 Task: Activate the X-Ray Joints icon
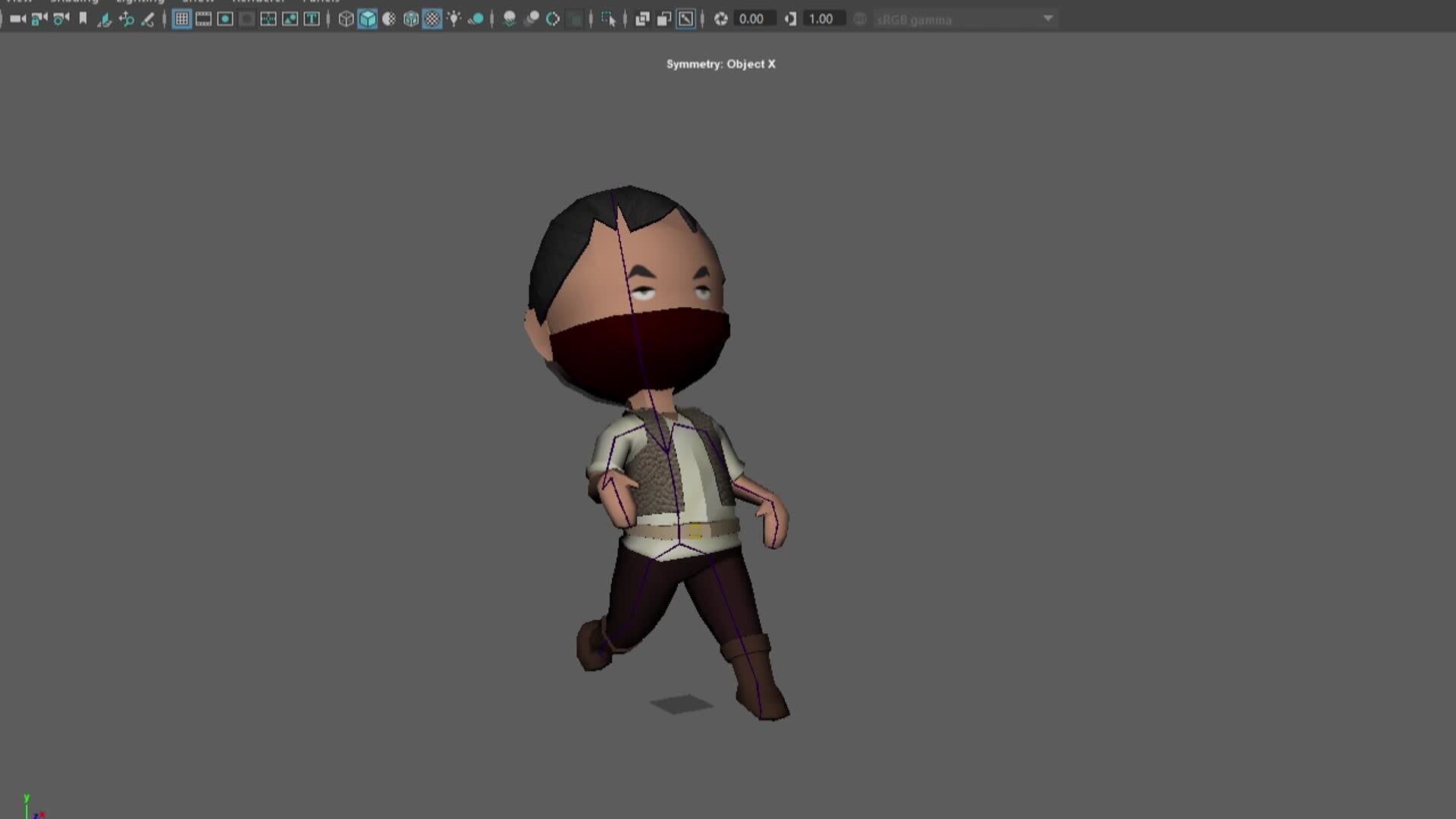tap(686, 19)
